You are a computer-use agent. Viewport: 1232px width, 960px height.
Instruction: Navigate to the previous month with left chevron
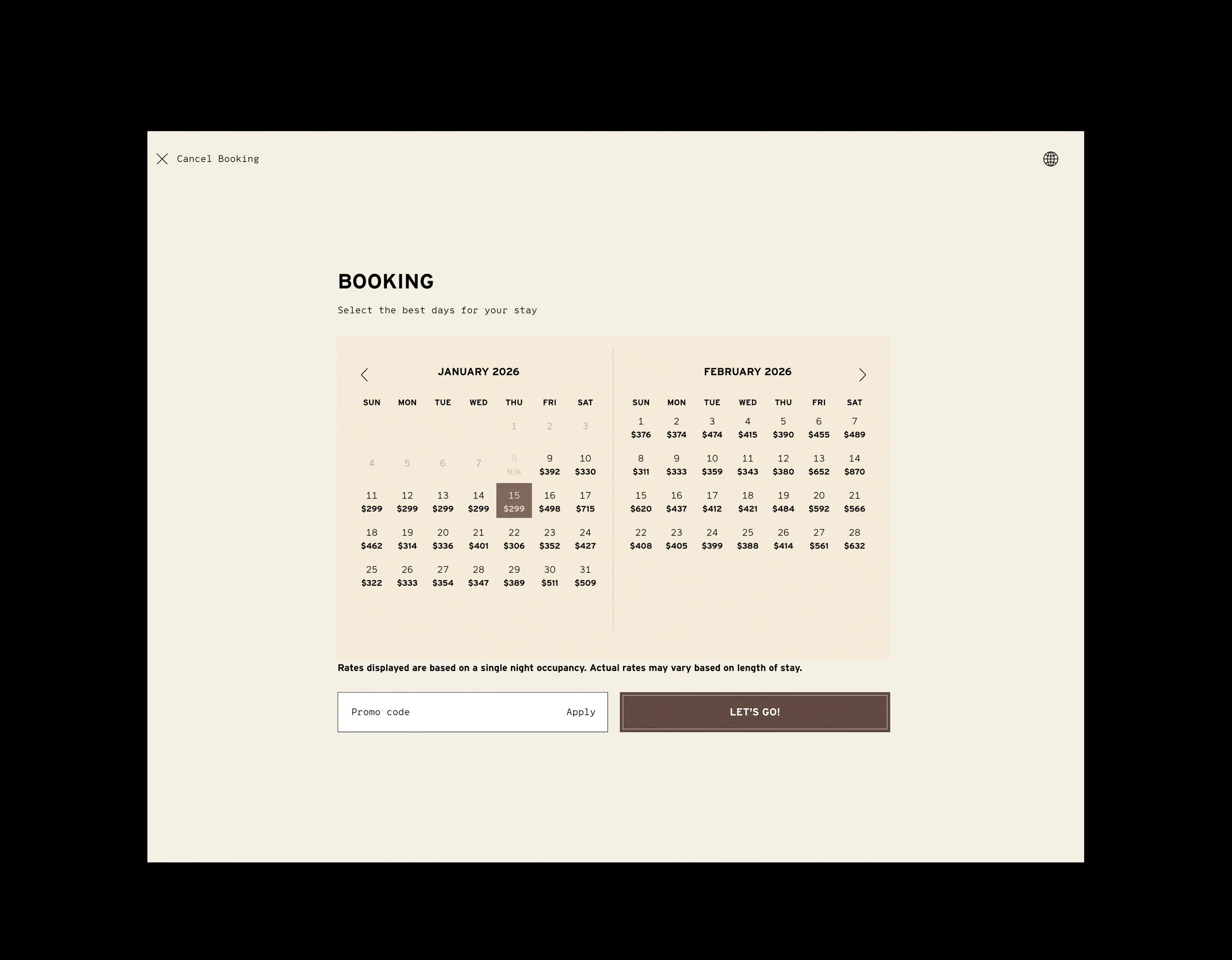(365, 374)
